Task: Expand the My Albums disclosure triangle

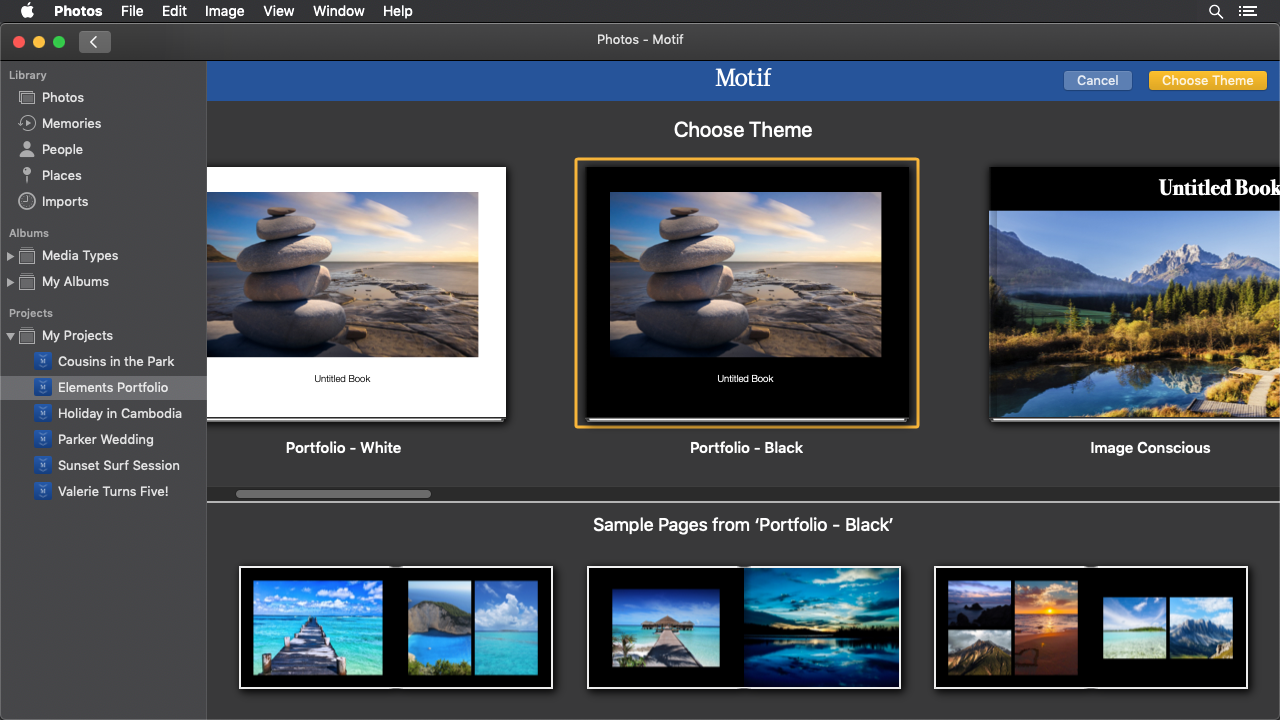Action: point(10,282)
